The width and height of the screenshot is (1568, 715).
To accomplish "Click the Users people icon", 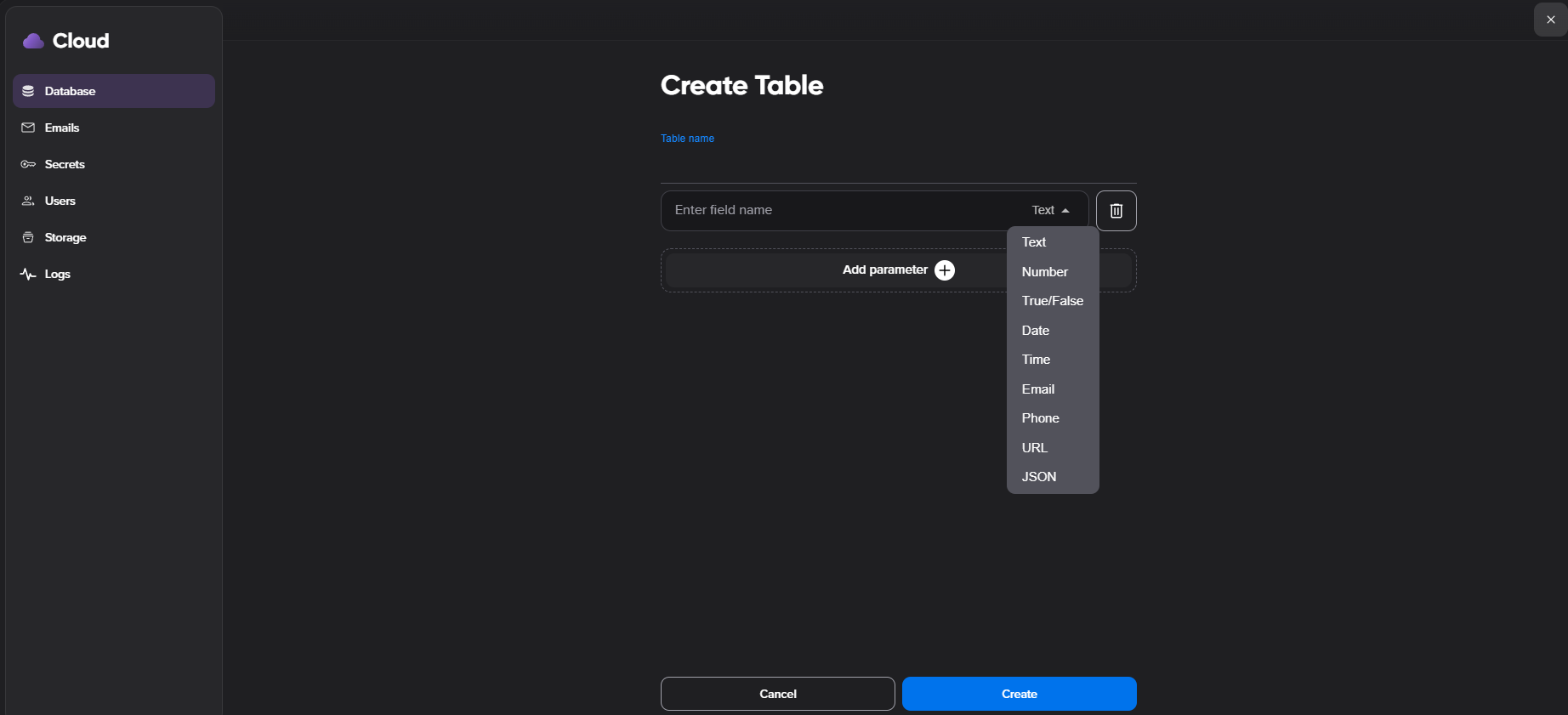I will pos(28,201).
